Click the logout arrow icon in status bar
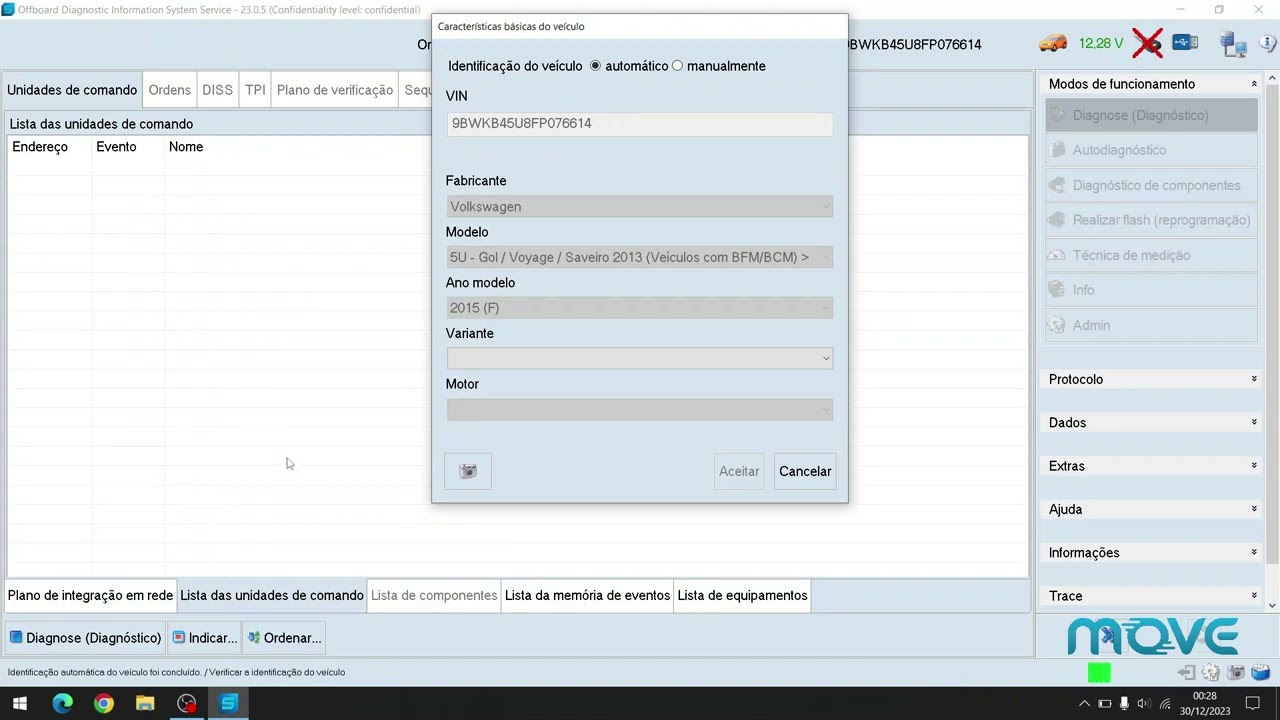1280x720 pixels. point(1186,673)
